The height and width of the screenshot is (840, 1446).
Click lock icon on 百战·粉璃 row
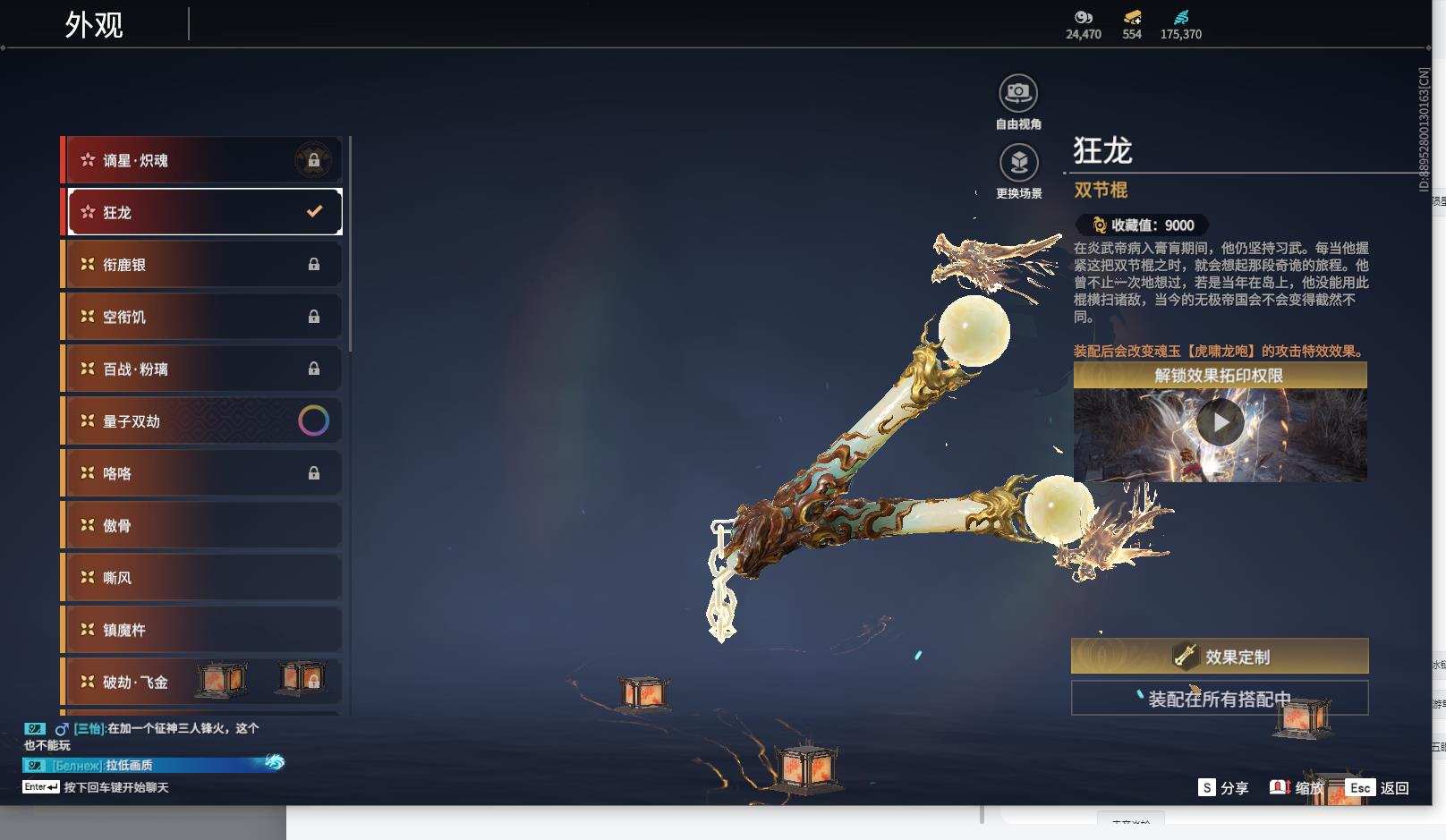click(314, 369)
